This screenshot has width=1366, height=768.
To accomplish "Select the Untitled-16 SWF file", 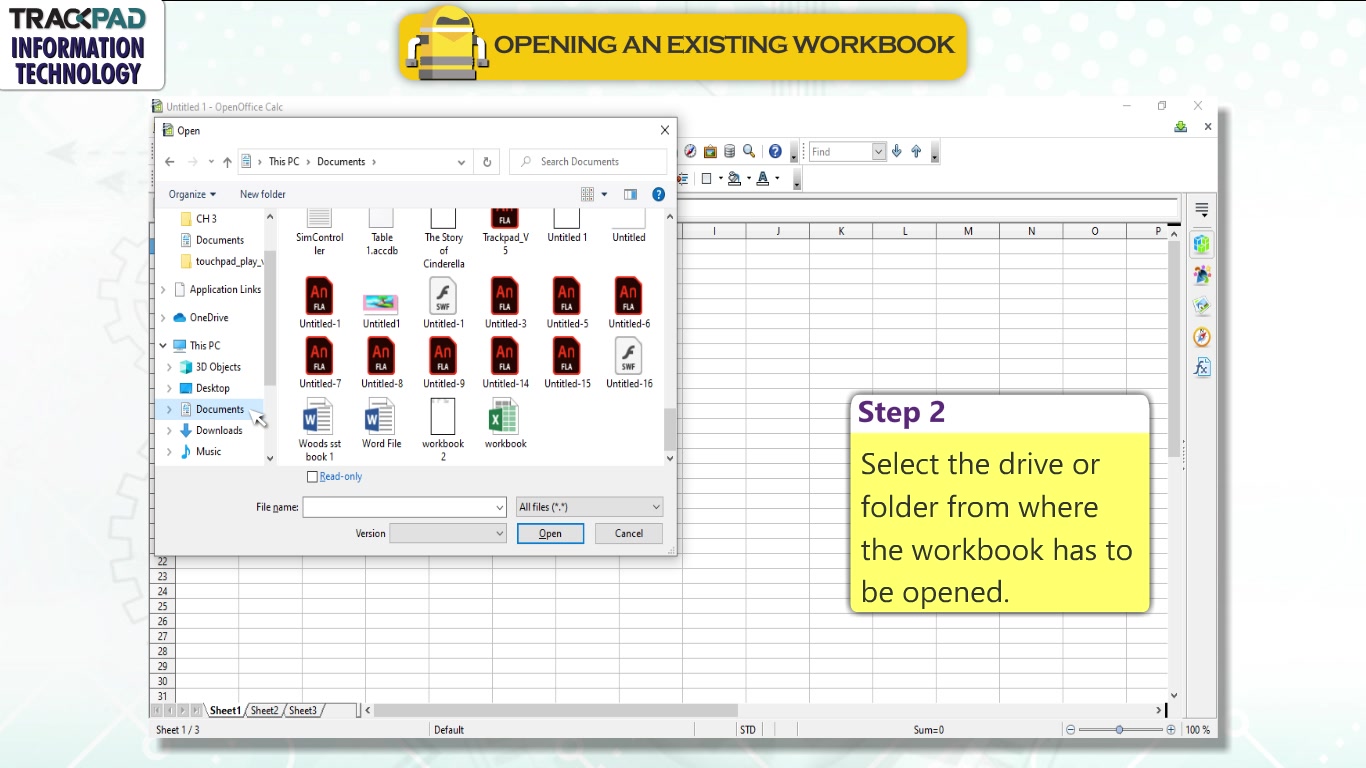I will click(629, 363).
